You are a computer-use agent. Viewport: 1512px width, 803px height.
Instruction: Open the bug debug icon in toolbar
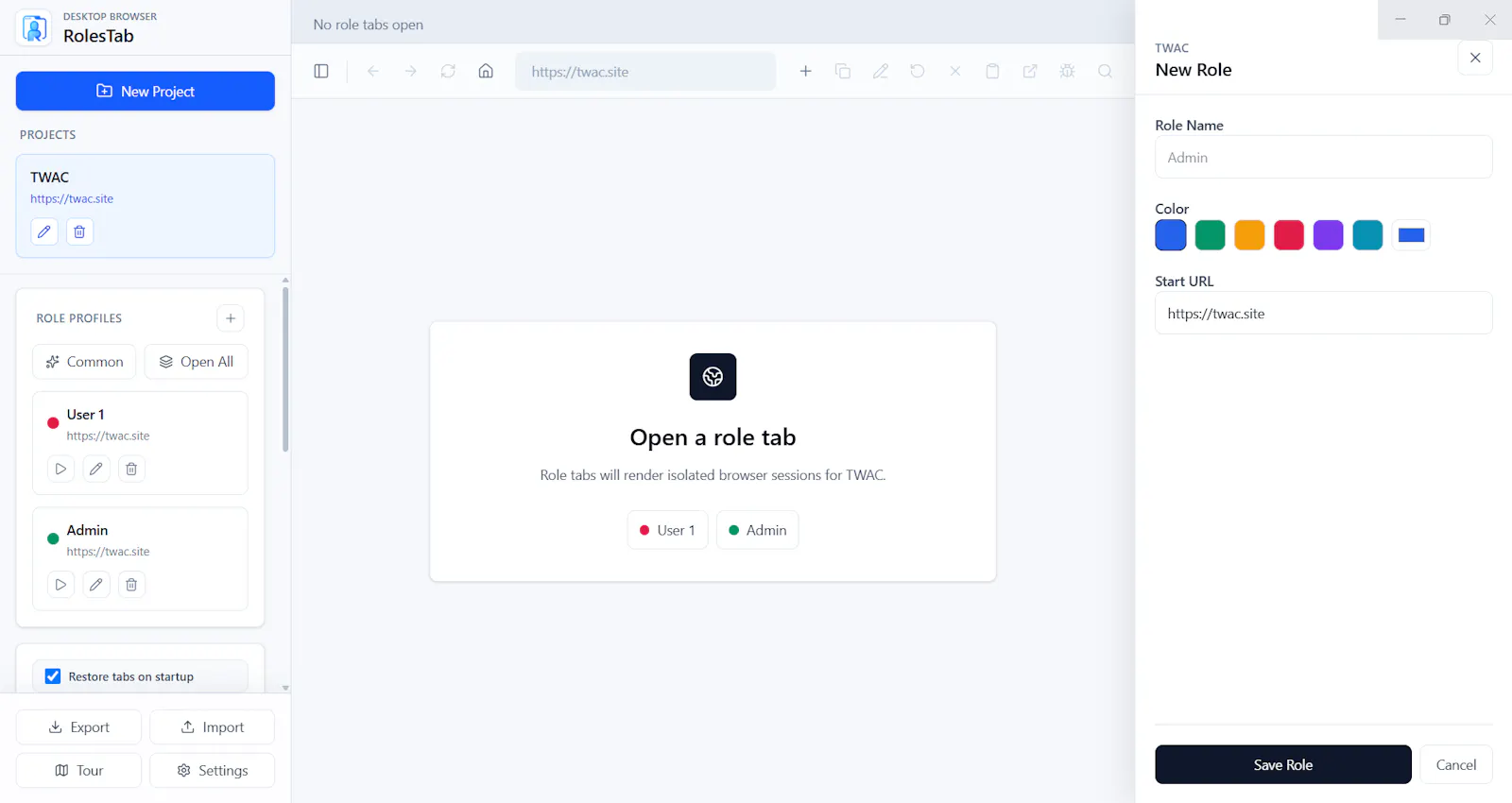1067,71
